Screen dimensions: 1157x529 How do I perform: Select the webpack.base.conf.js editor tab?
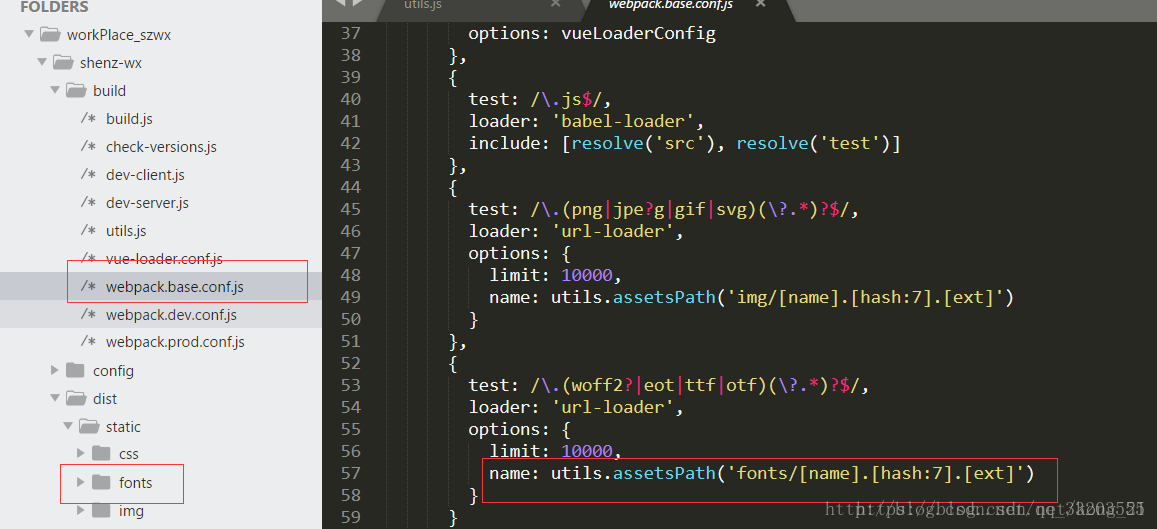pyautogui.click(x=671, y=4)
